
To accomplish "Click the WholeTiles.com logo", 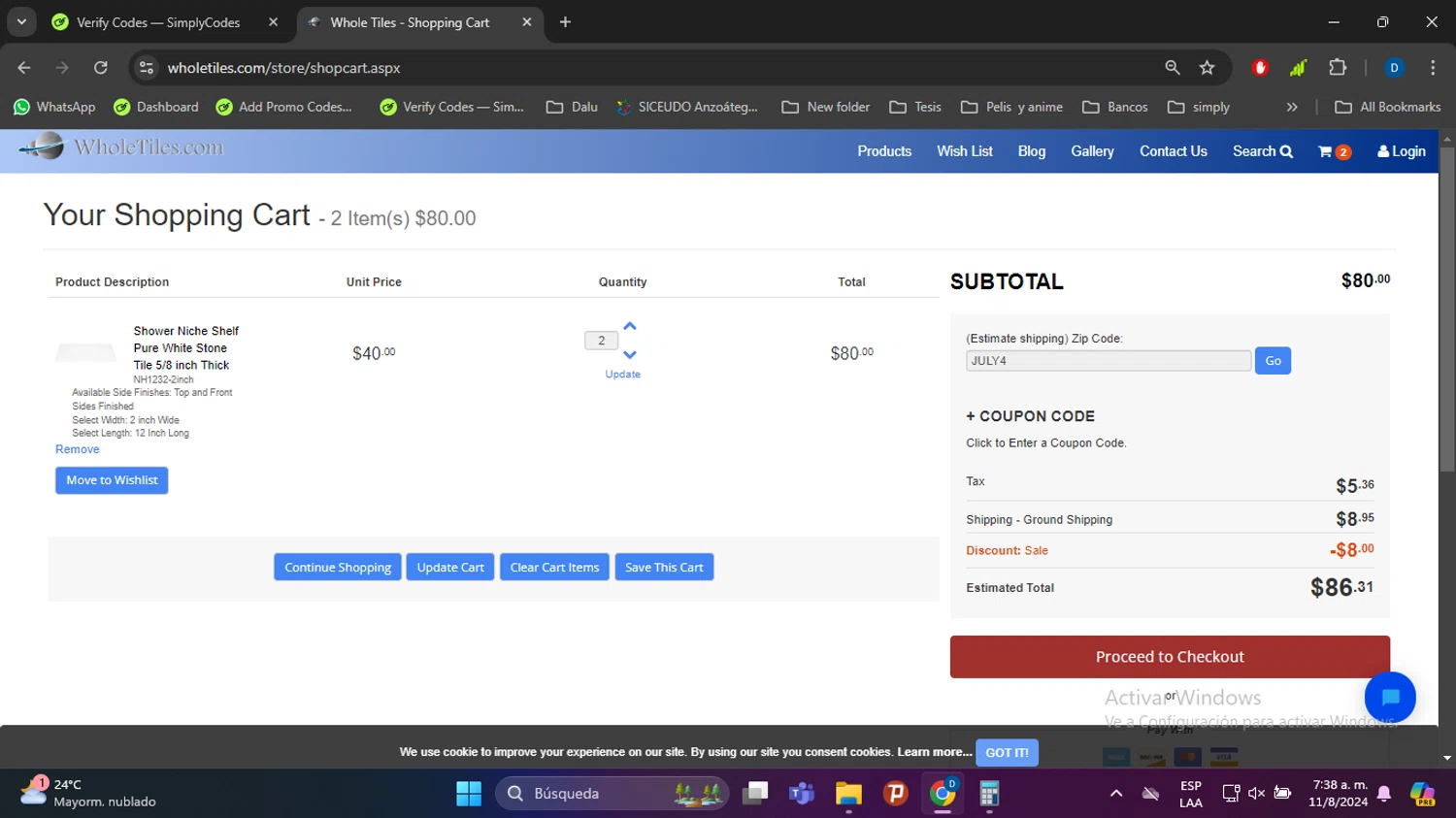I will (121, 147).
